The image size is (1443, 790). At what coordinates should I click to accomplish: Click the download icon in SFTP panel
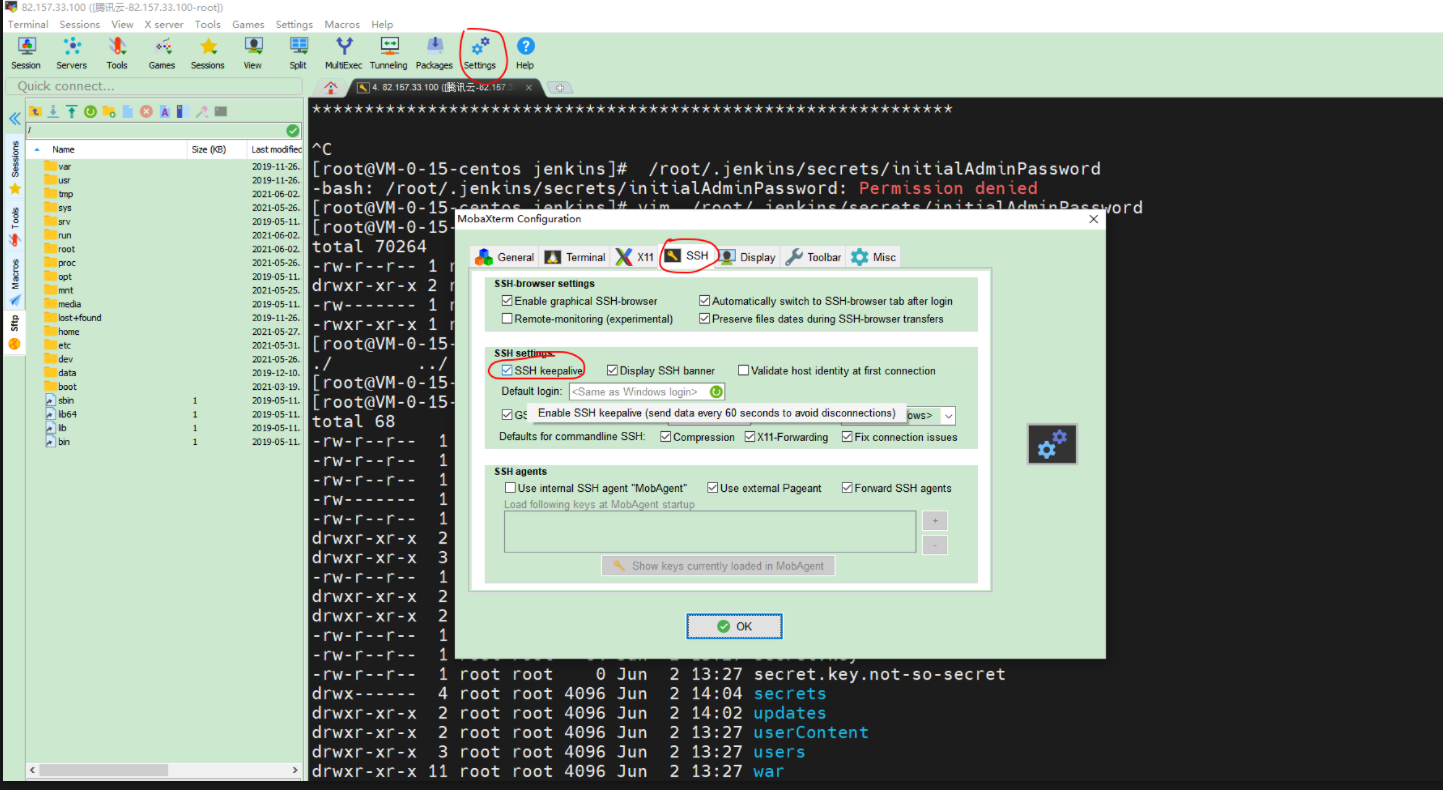coord(53,111)
